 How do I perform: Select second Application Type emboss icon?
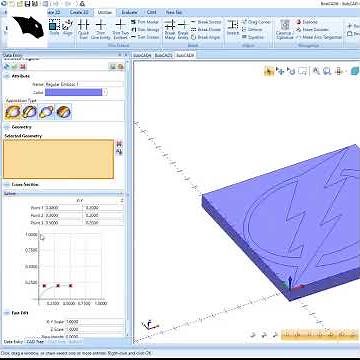click(x=29, y=112)
